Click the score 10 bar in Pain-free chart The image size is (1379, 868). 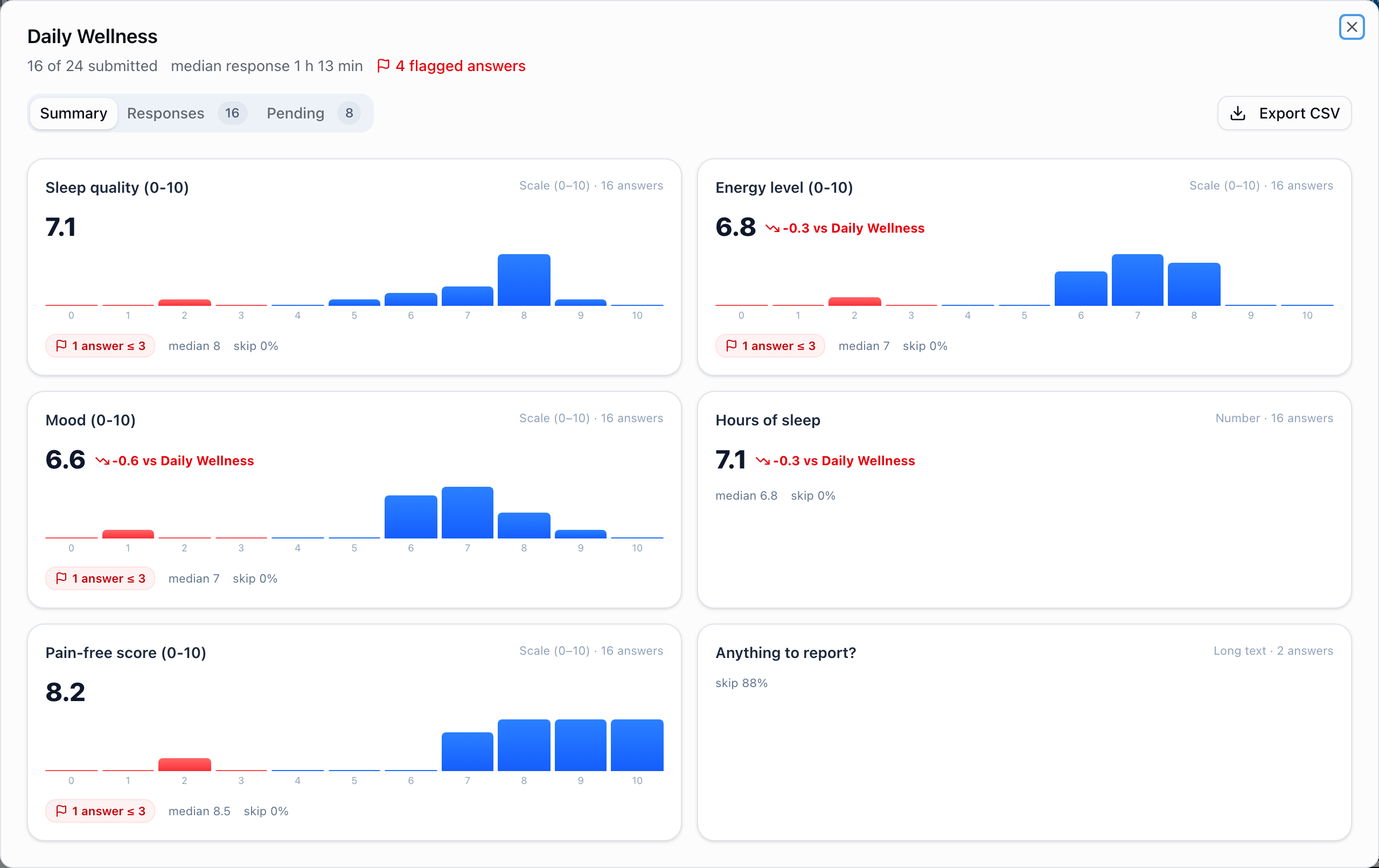tap(637, 745)
